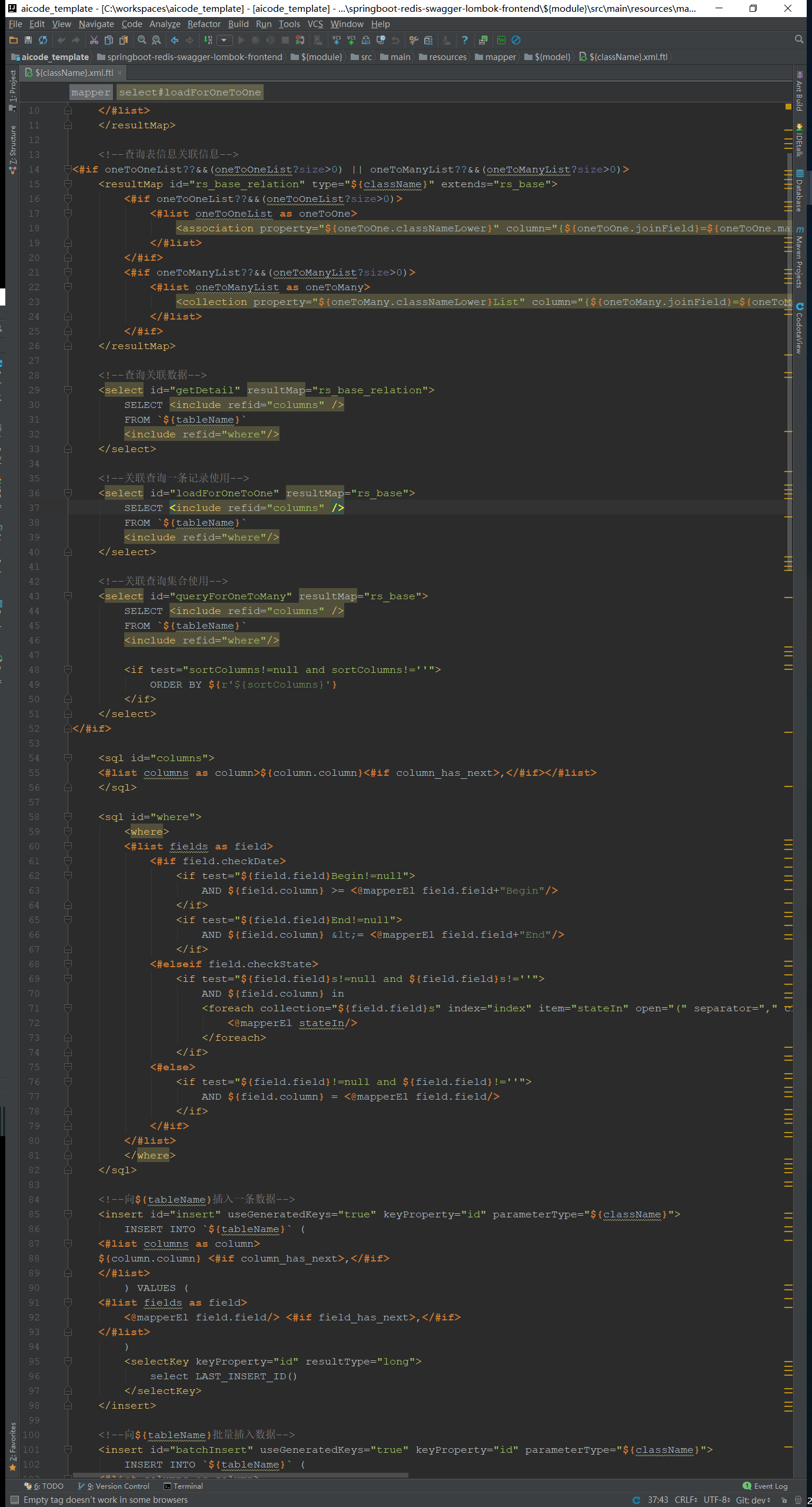Open the CRLF line separator dropdown
The height and width of the screenshot is (1507, 812).
click(x=685, y=1499)
